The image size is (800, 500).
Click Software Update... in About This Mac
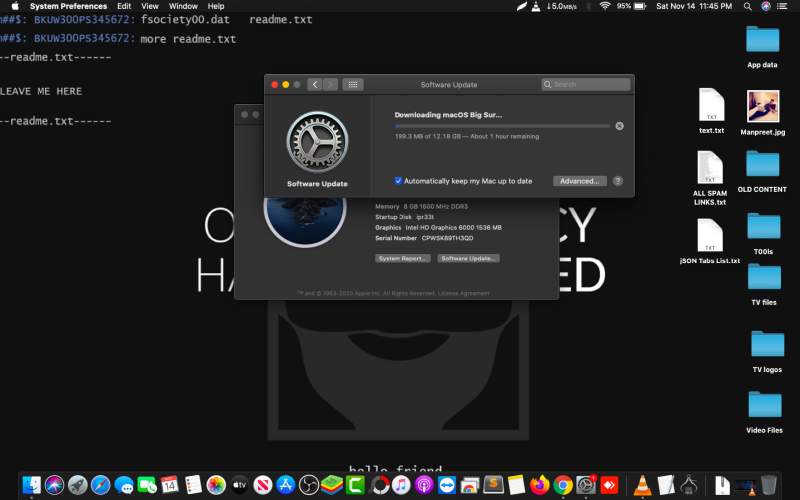(468, 259)
